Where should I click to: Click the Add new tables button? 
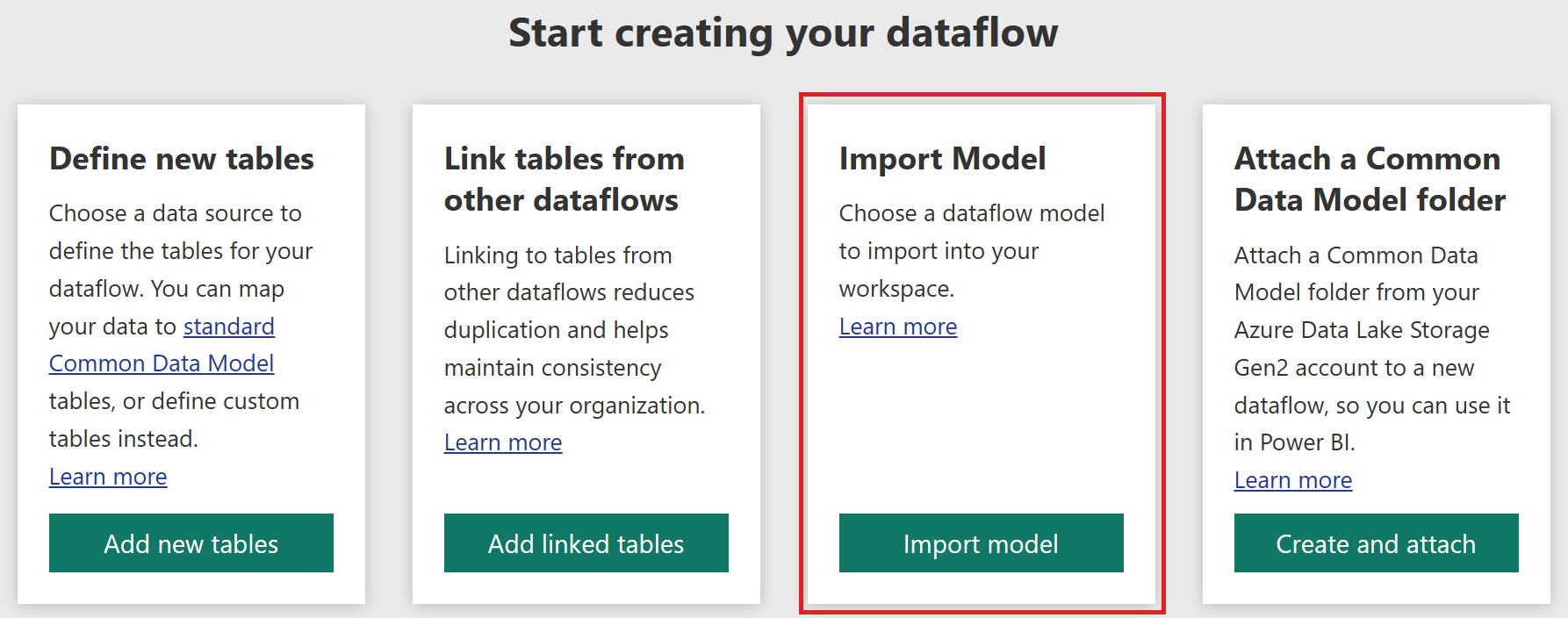[191, 543]
